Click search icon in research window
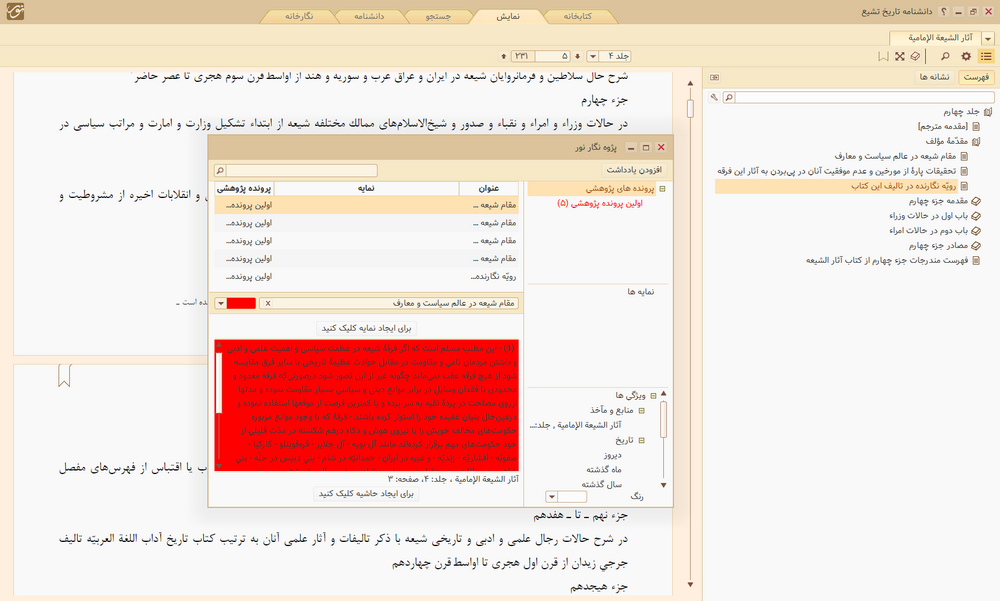Screen dimensions: 1000x601 220,170
